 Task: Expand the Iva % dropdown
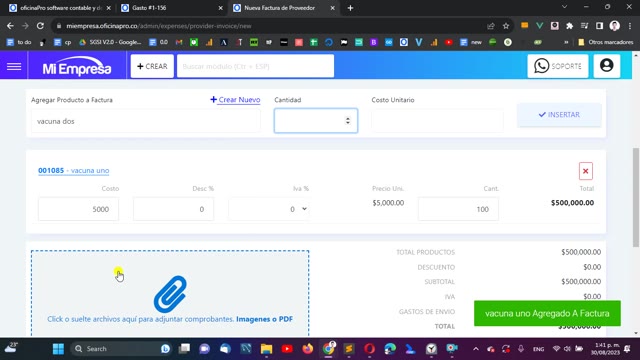click(x=269, y=209)
